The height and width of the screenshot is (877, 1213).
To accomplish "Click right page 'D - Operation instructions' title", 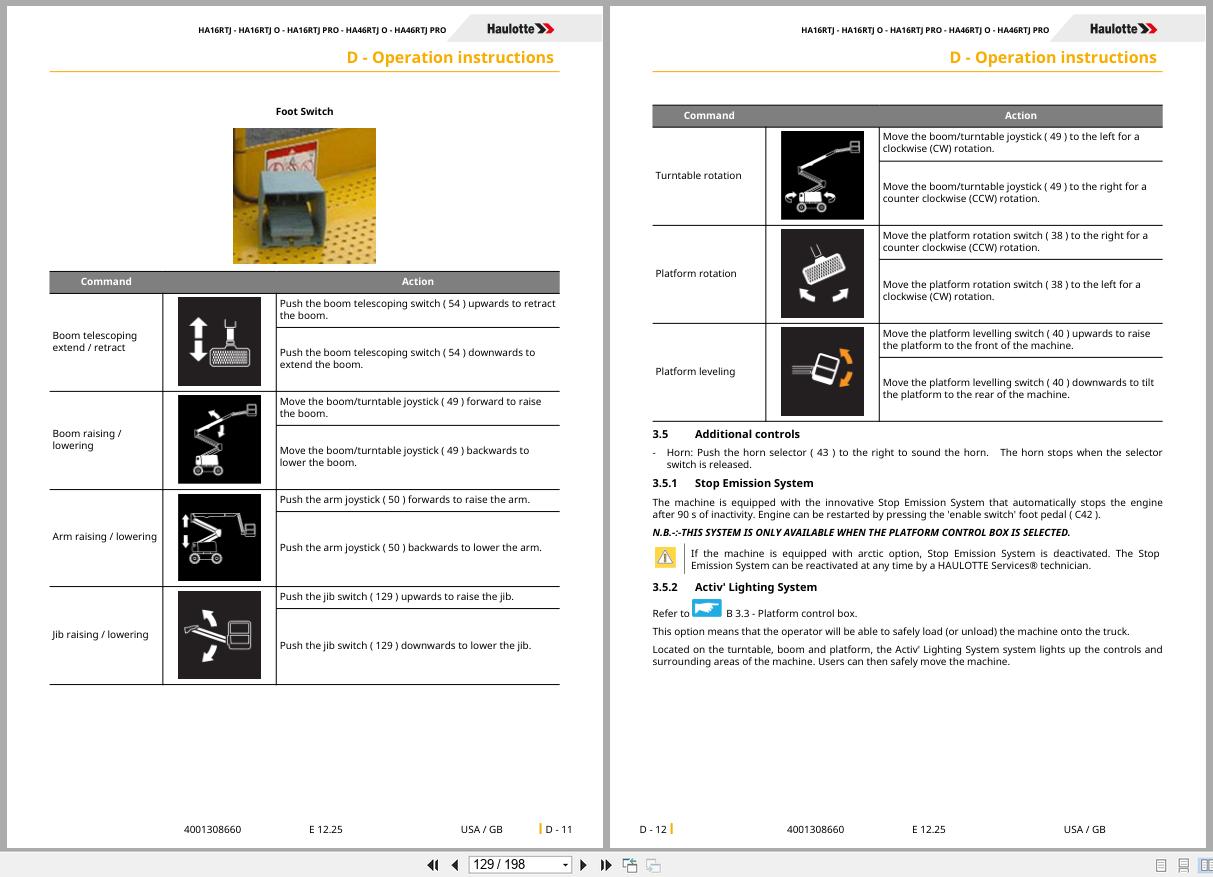I will click(x=1053, y=57).
